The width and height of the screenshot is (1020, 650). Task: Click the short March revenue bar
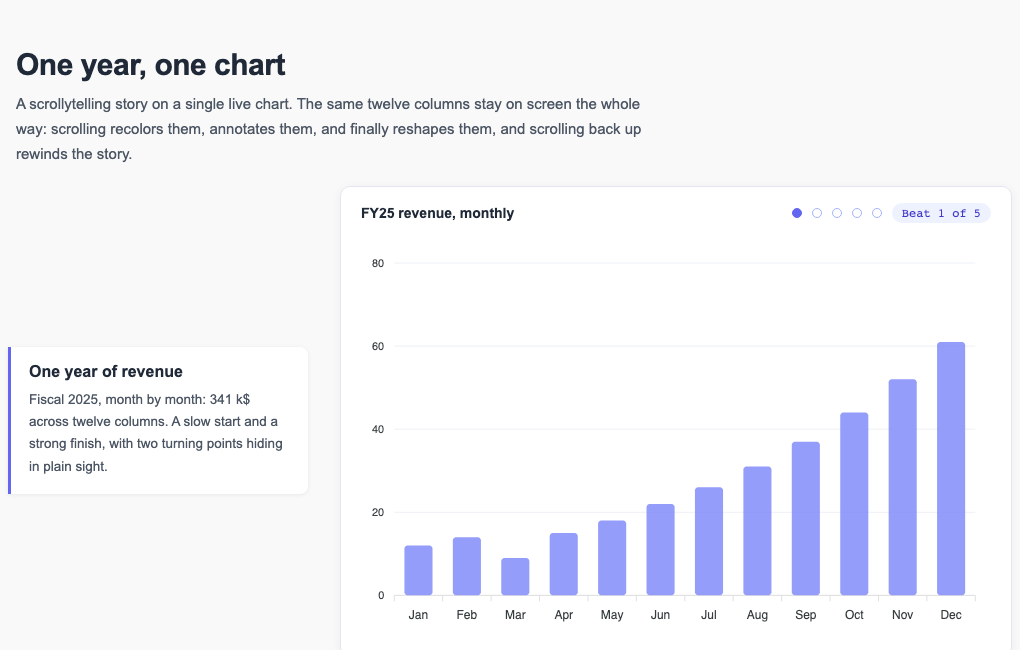(515, 576)
